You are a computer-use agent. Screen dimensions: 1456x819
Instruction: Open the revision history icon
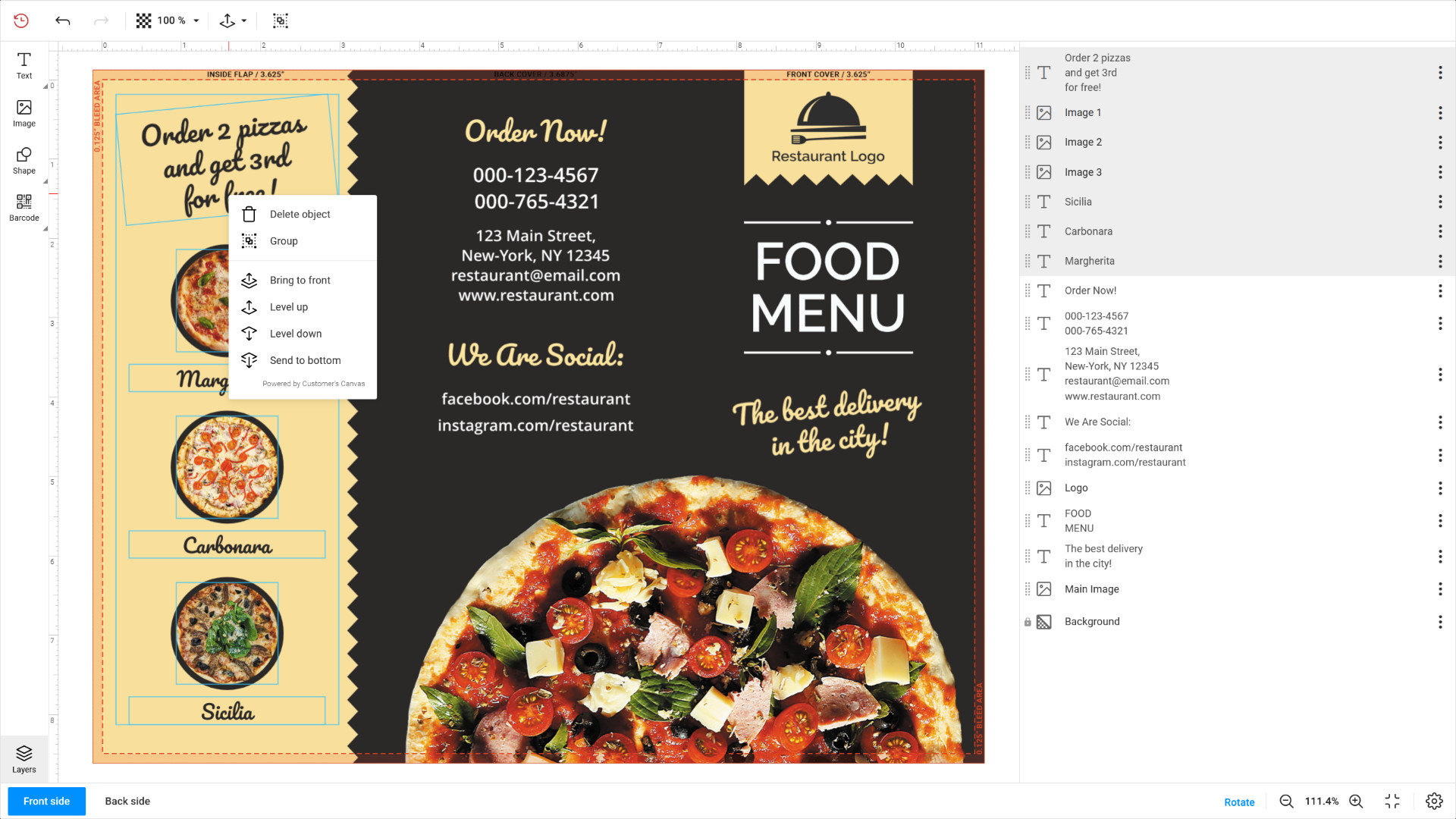coord(21,20)
